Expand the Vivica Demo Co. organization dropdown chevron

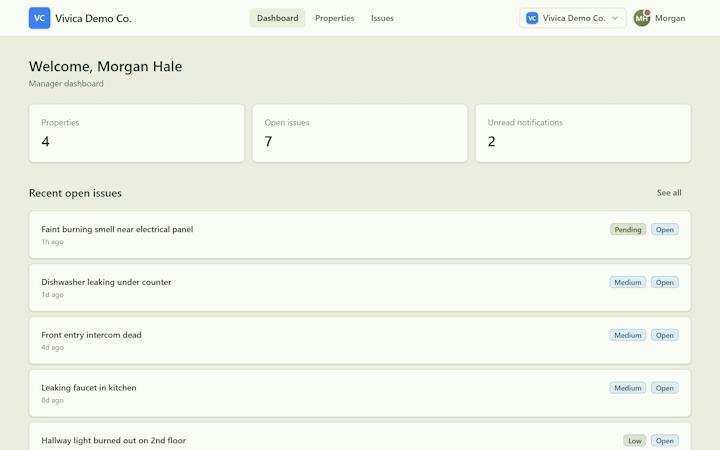click(615, 18)
